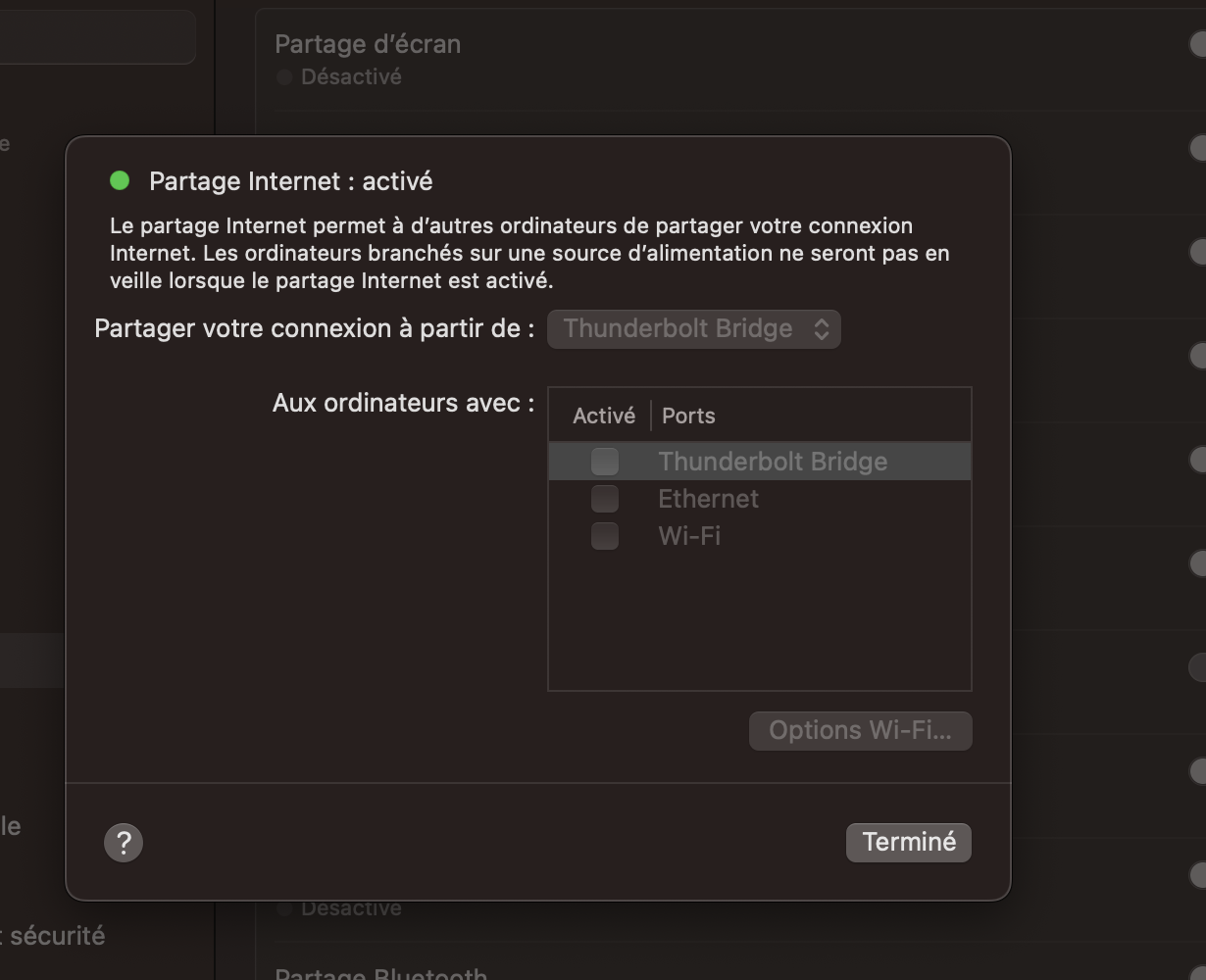Image resolution: width=1206 pixels, height=980 pixels.
Task: Click the grey status dot beside Désactivé under Partage d'écran
Action: click(284, 76)
